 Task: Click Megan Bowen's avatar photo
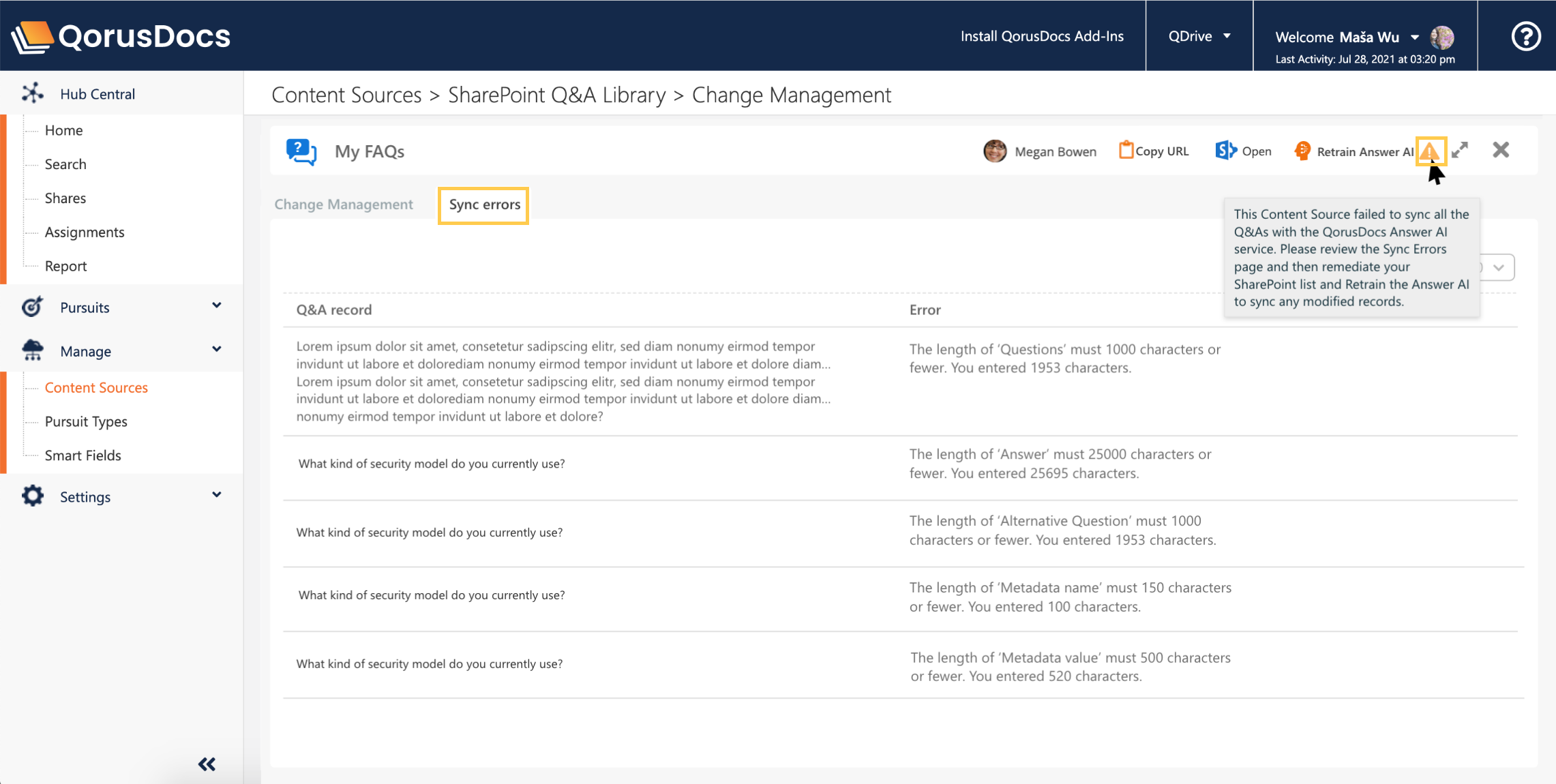[x=995, y=151]
